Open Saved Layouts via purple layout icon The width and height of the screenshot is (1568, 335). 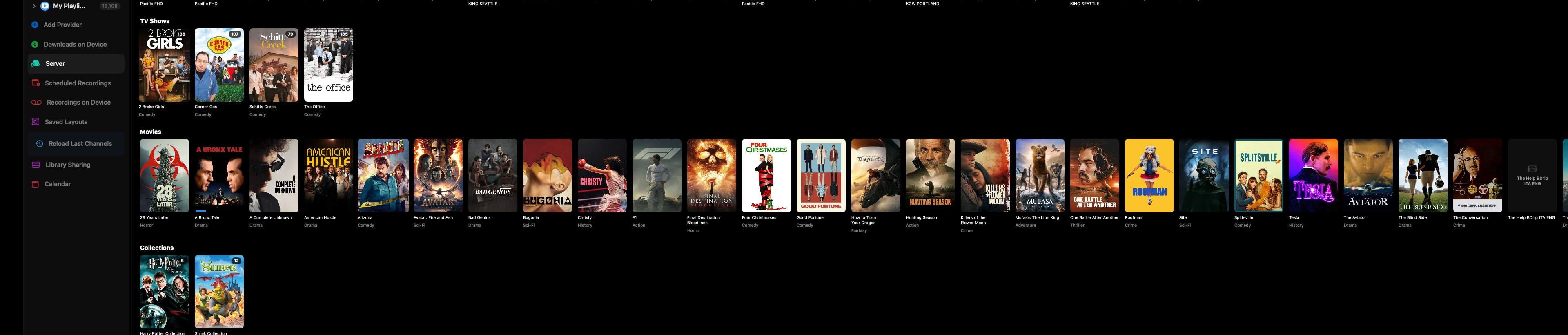pos(35,122)
